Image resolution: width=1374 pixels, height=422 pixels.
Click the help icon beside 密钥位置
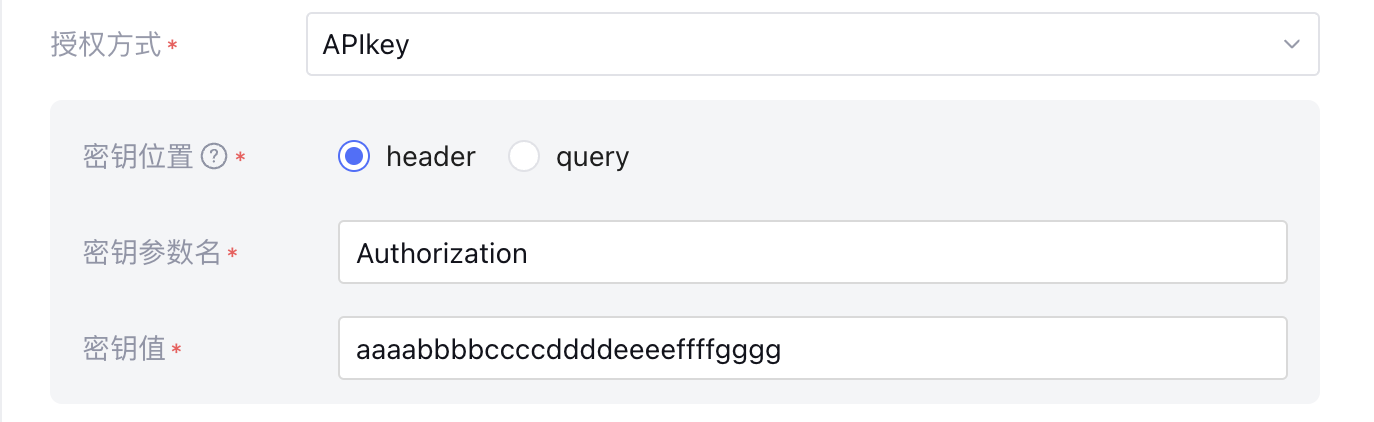coord(214,157)
